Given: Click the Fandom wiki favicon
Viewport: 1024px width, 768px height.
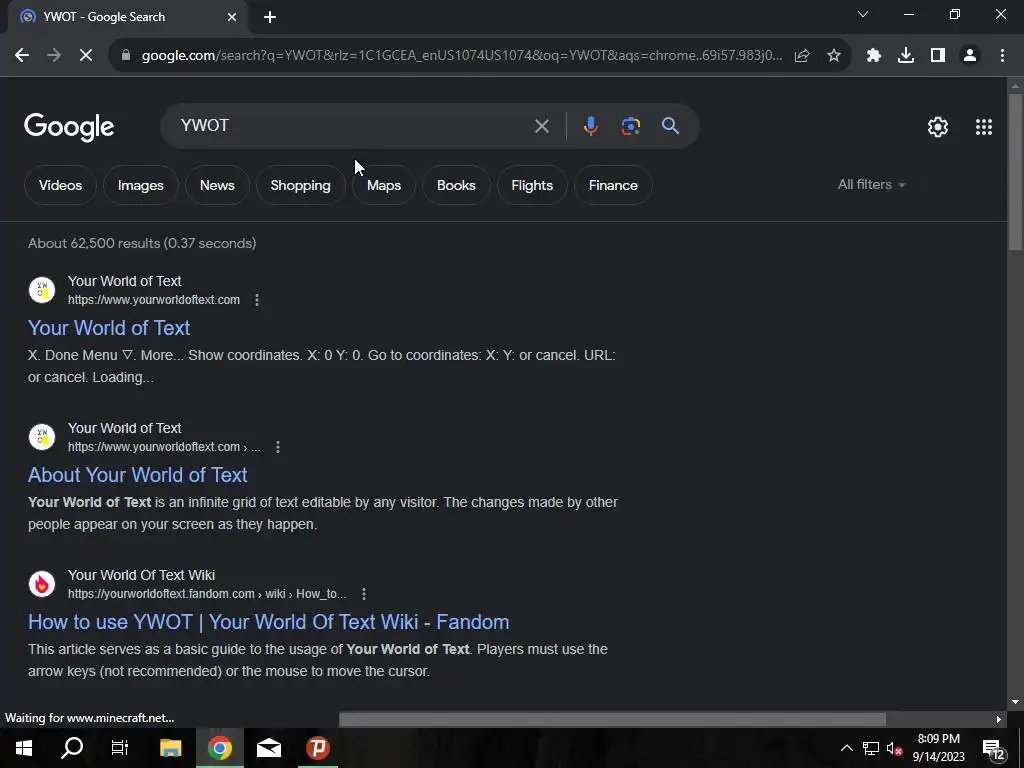Looking at the screenshot, I should 42,584.
